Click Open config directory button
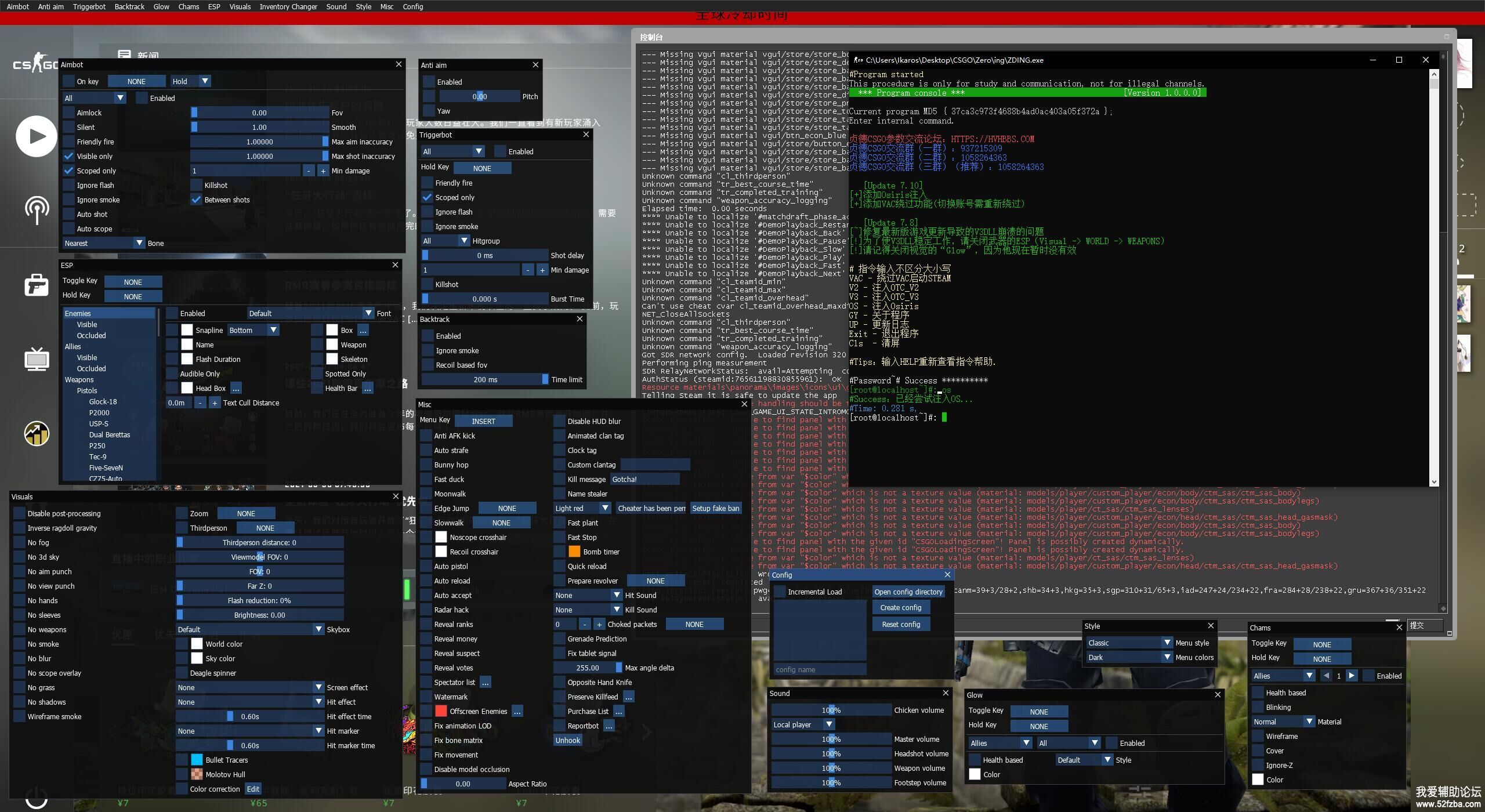The width and height of the screenshot is (1485, 812). tap(908, 592)
